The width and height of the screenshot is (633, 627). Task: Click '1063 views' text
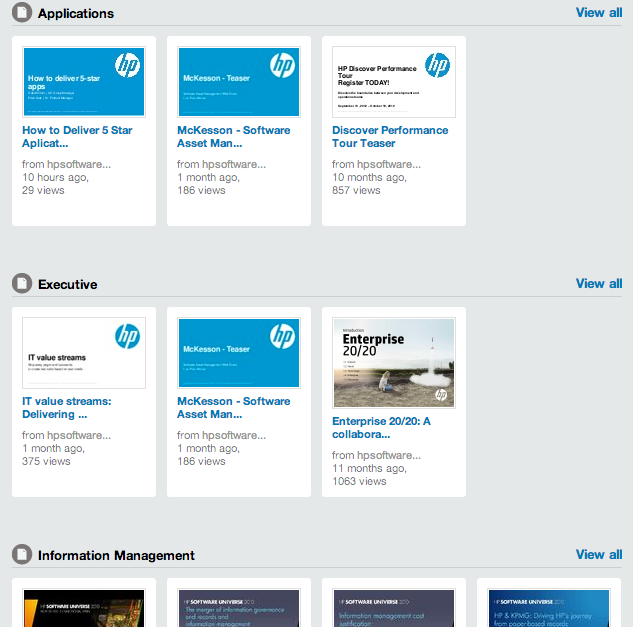(x=359, y=481)
